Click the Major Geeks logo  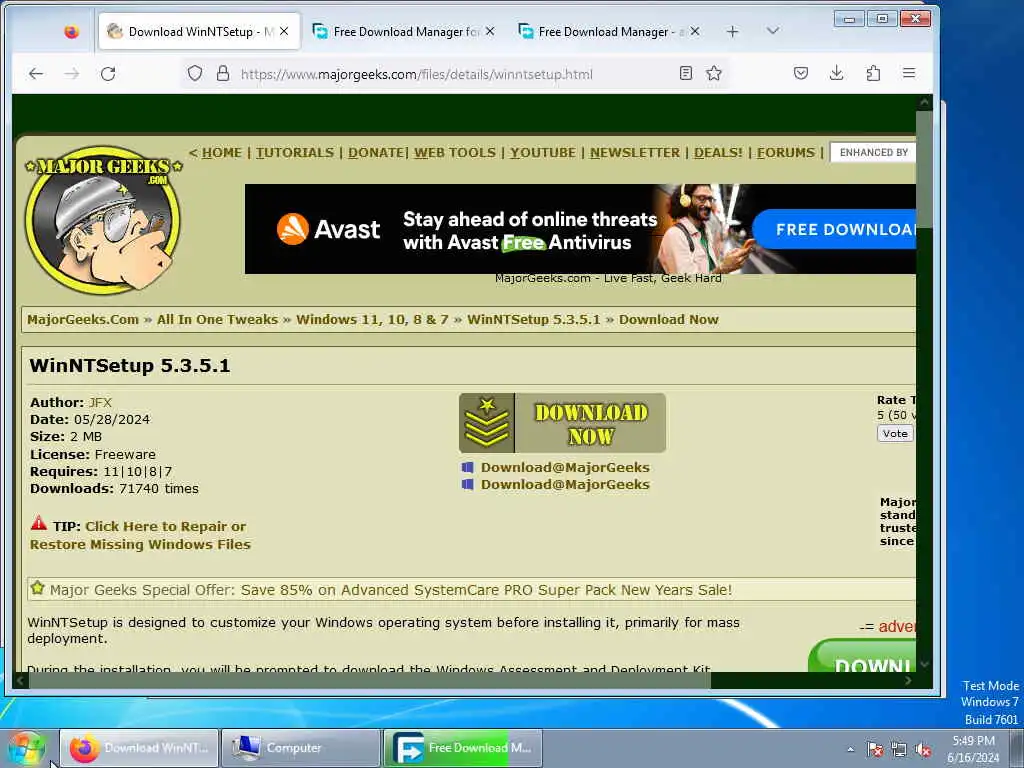click(x=103, y=219)
